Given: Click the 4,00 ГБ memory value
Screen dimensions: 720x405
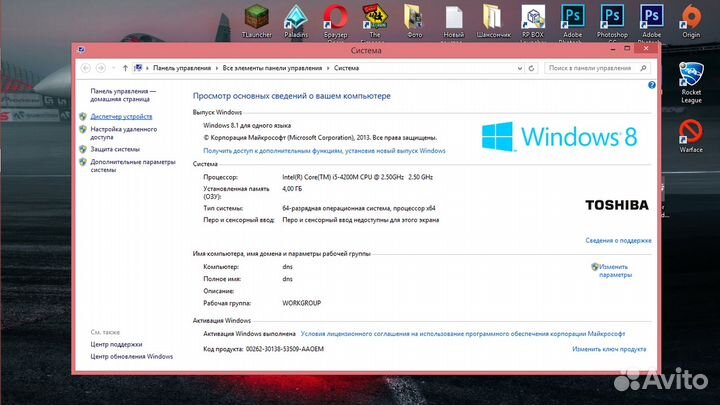Looking at the screenshot, I should click(x=292, y=189).
